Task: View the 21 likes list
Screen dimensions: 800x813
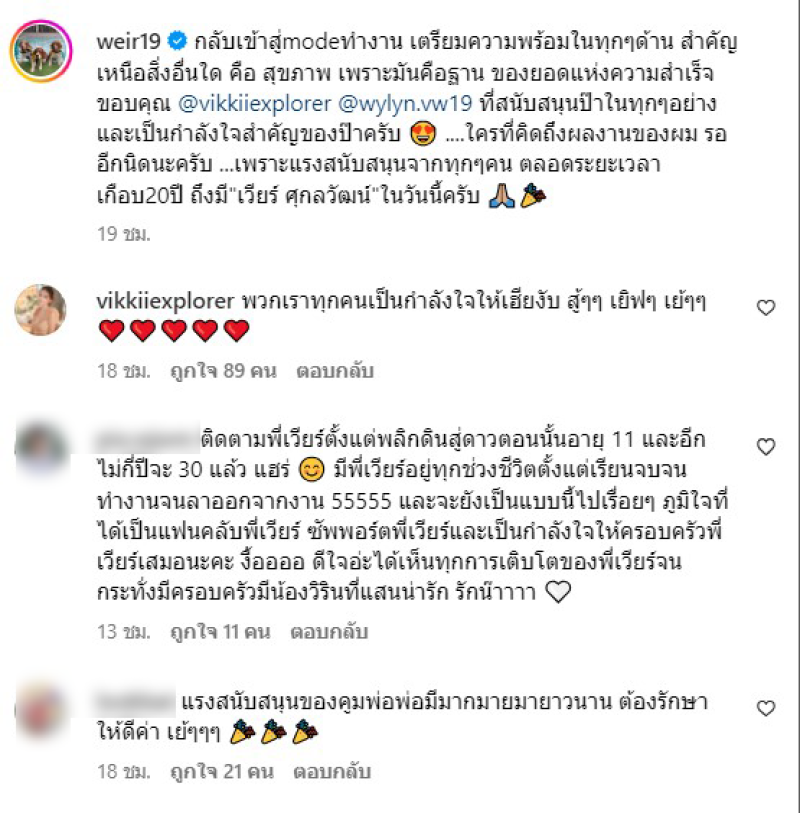Action: pos(222,772)
